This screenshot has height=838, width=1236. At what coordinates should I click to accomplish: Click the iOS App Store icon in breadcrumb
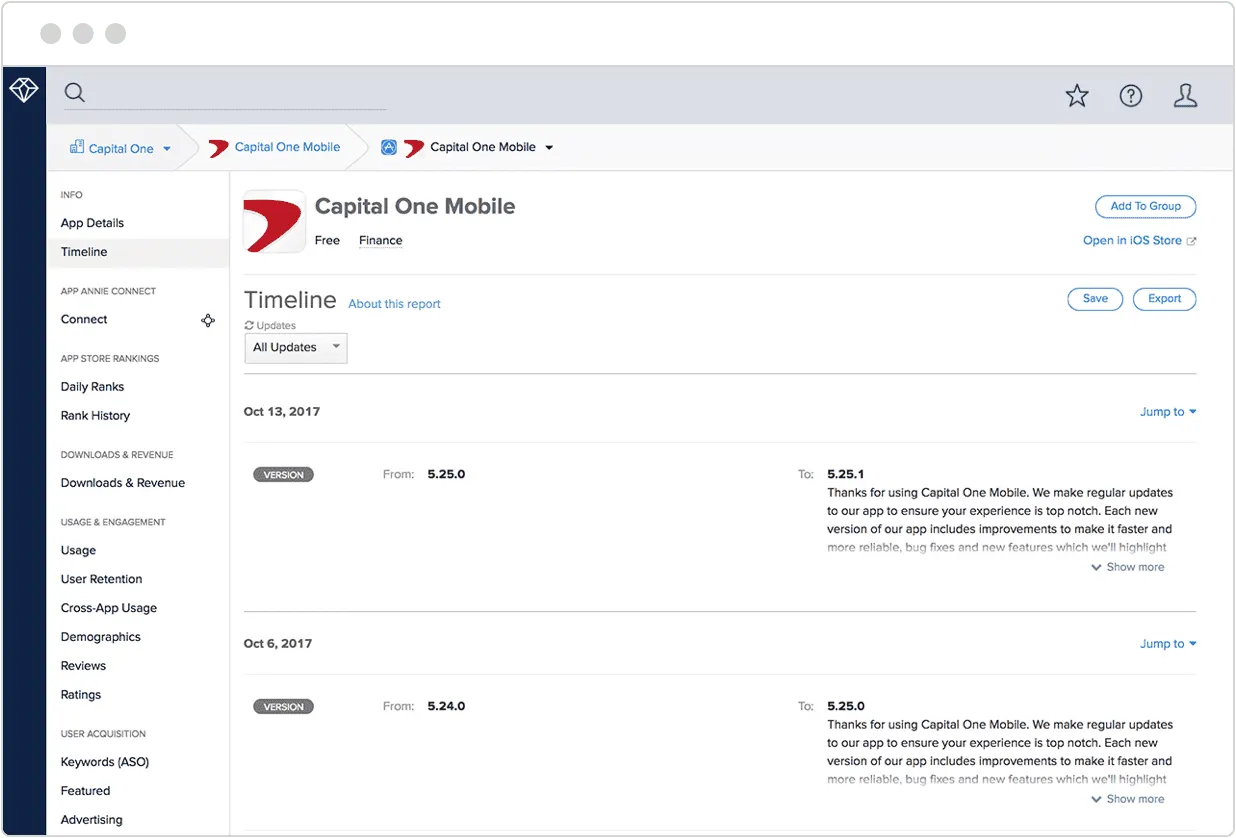[x=389, y=147]
